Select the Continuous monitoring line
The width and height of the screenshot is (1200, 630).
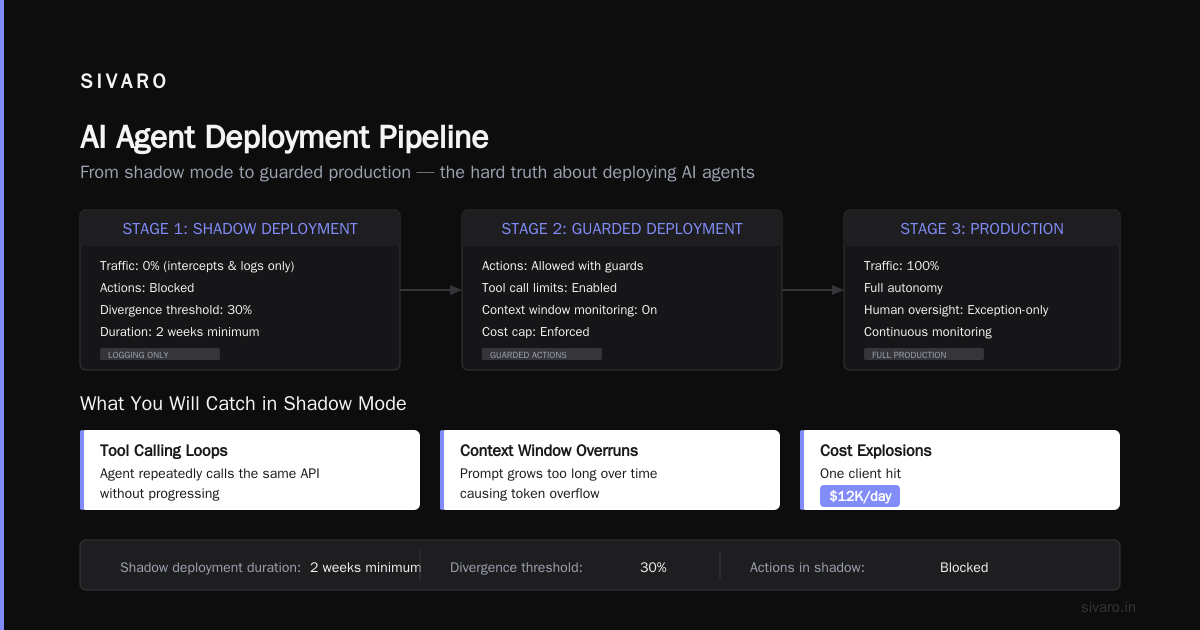[928, 332]
